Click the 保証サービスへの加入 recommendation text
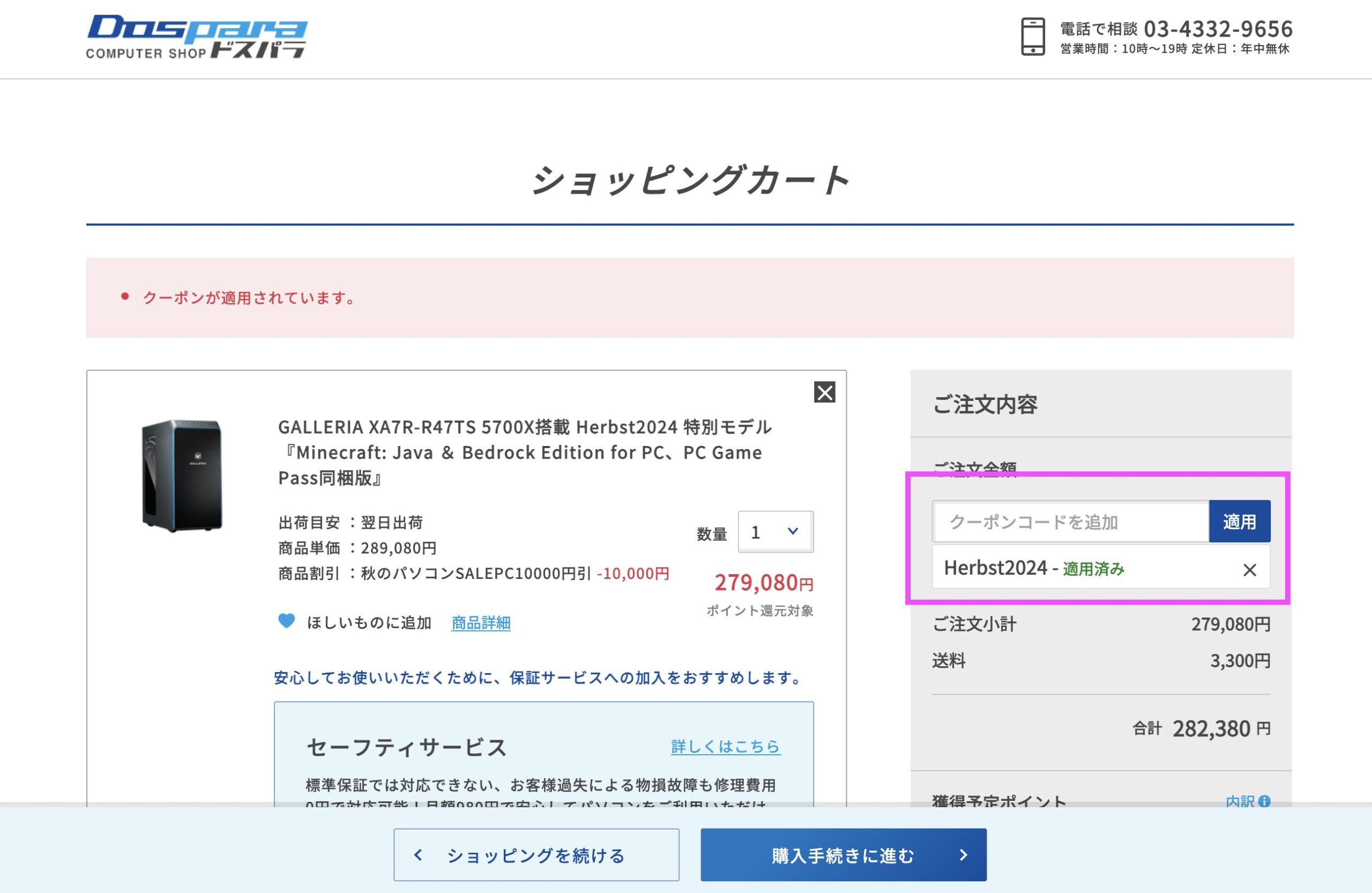 [x=538, y=678]
